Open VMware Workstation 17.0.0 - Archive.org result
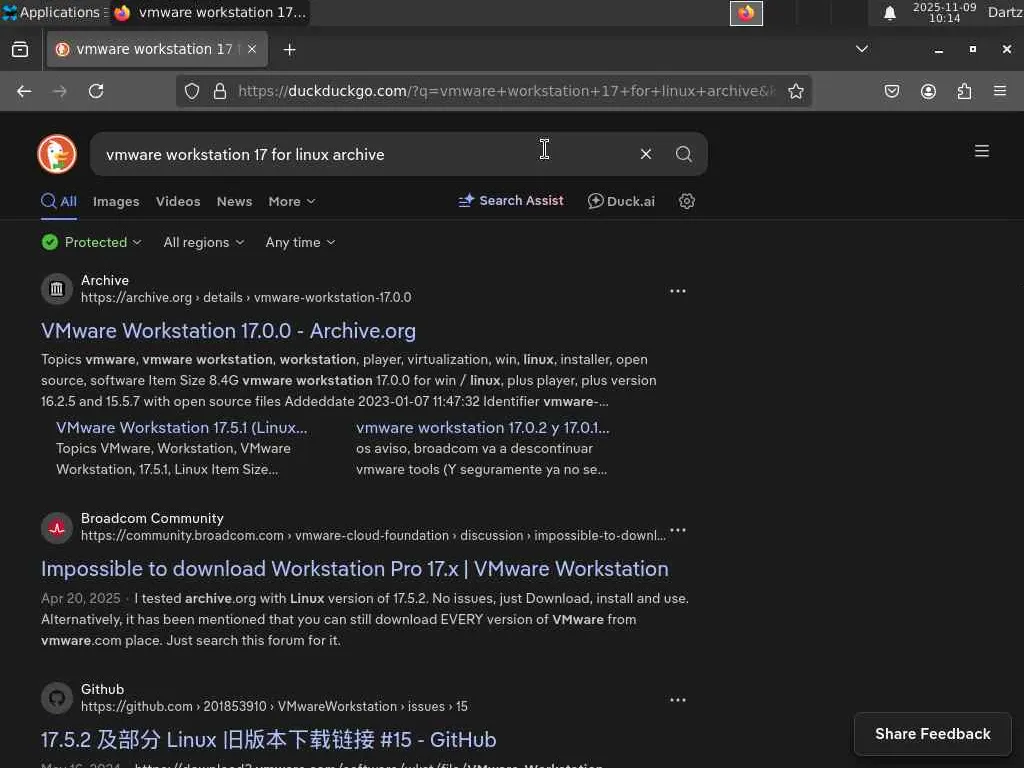The image size is (1024, 768). pos(229,330)
